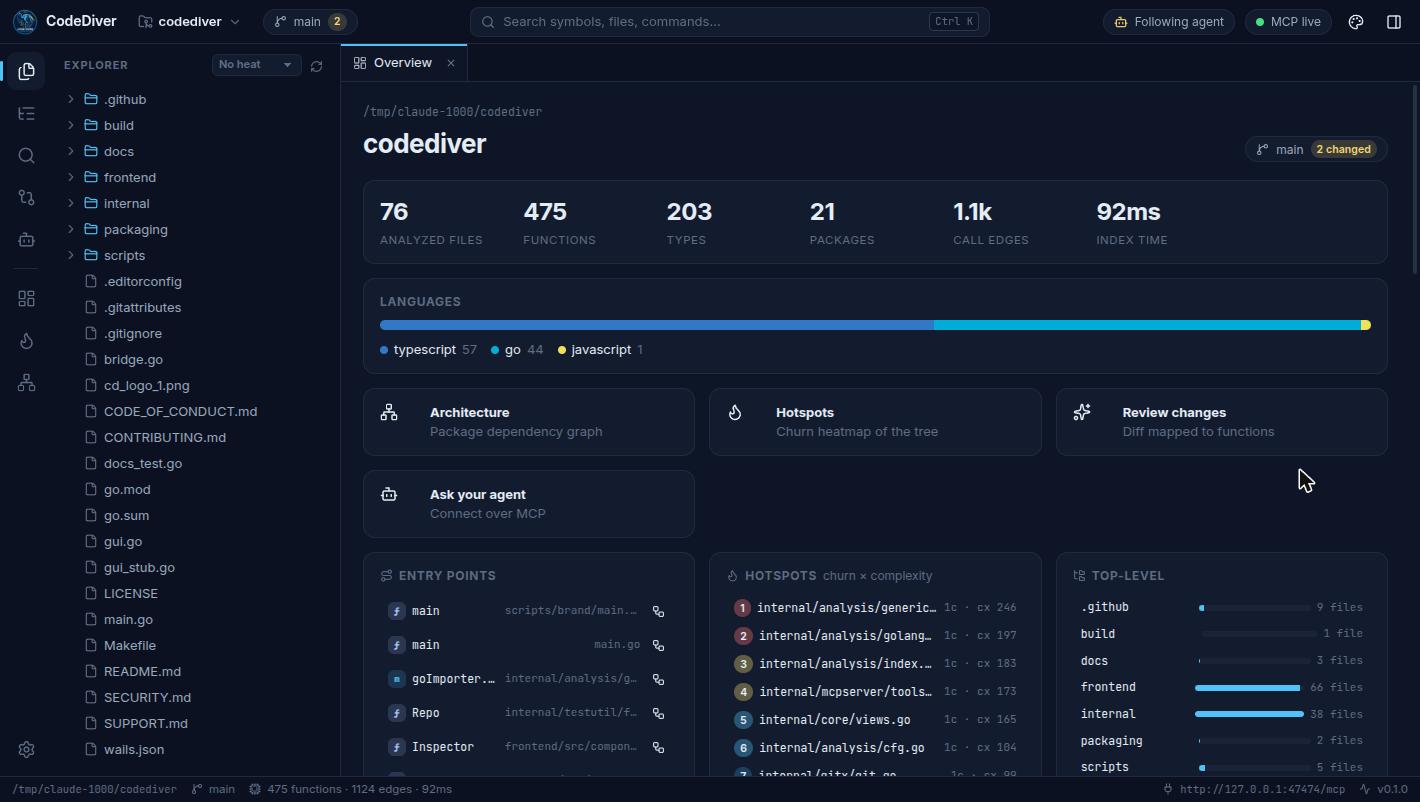Viewport: 1420px width, 802px height.
Task: Select the frontend top-level file bar
Action: coord(1247,688)
